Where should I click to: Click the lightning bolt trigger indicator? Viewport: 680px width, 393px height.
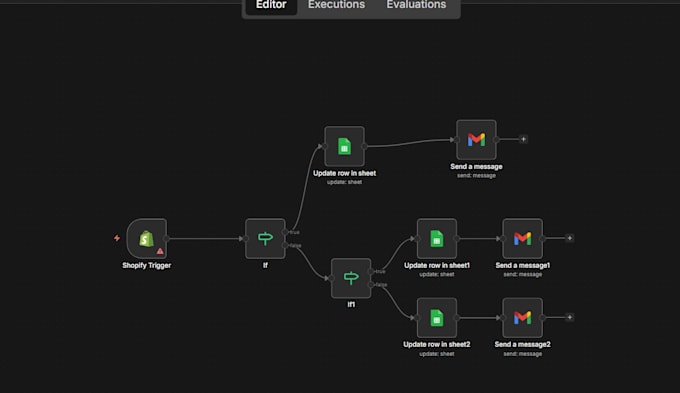tap(117, 238)
